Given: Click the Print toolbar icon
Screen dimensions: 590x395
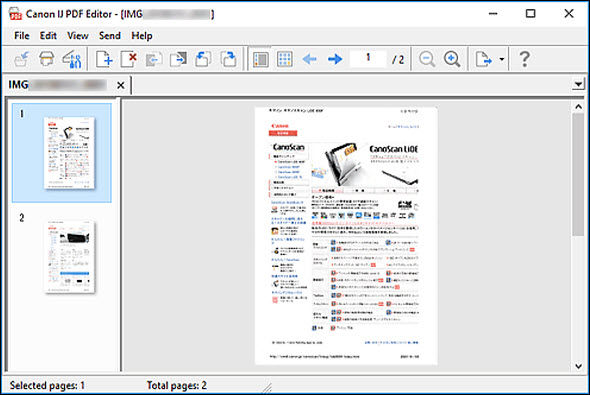Looking at the screenshot, I should tap(46, 59).
